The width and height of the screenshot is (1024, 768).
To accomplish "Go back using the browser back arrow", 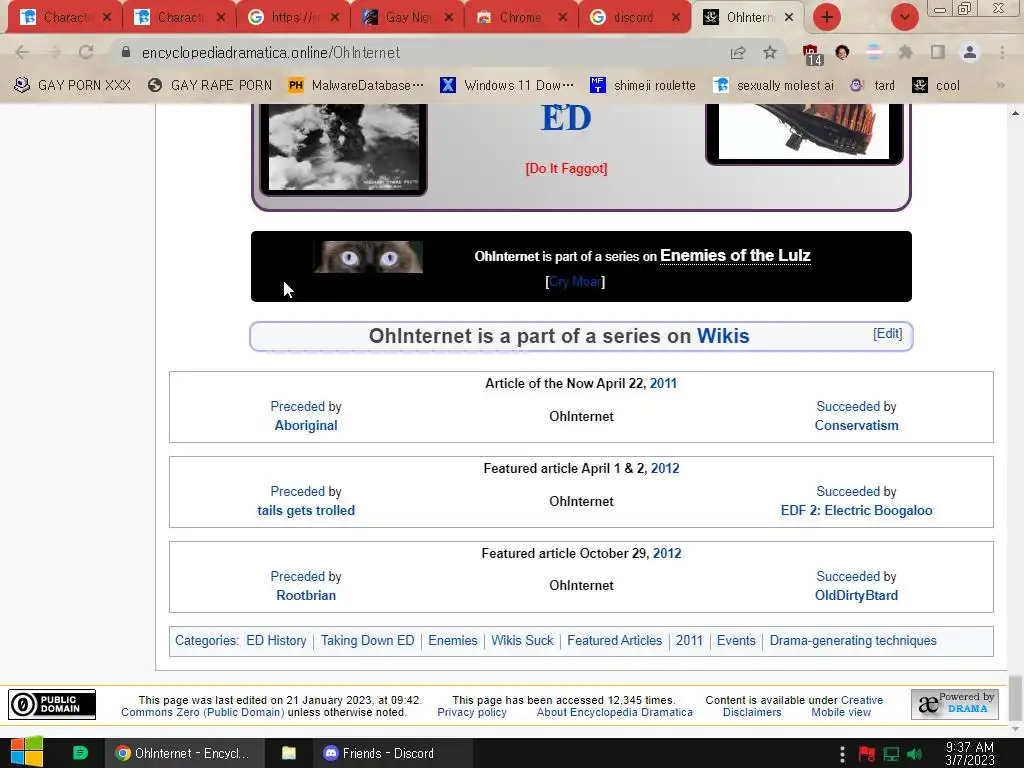I will tap(22, 52).
